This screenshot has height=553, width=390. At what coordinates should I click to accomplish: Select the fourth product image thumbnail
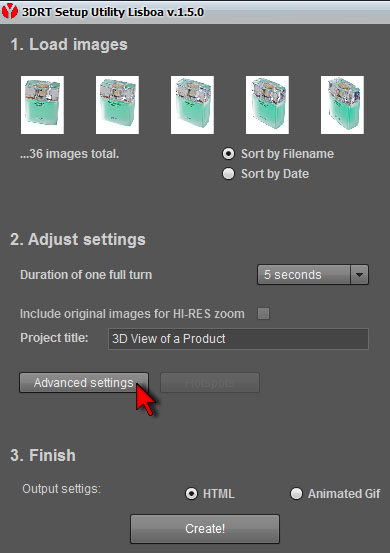267,105
